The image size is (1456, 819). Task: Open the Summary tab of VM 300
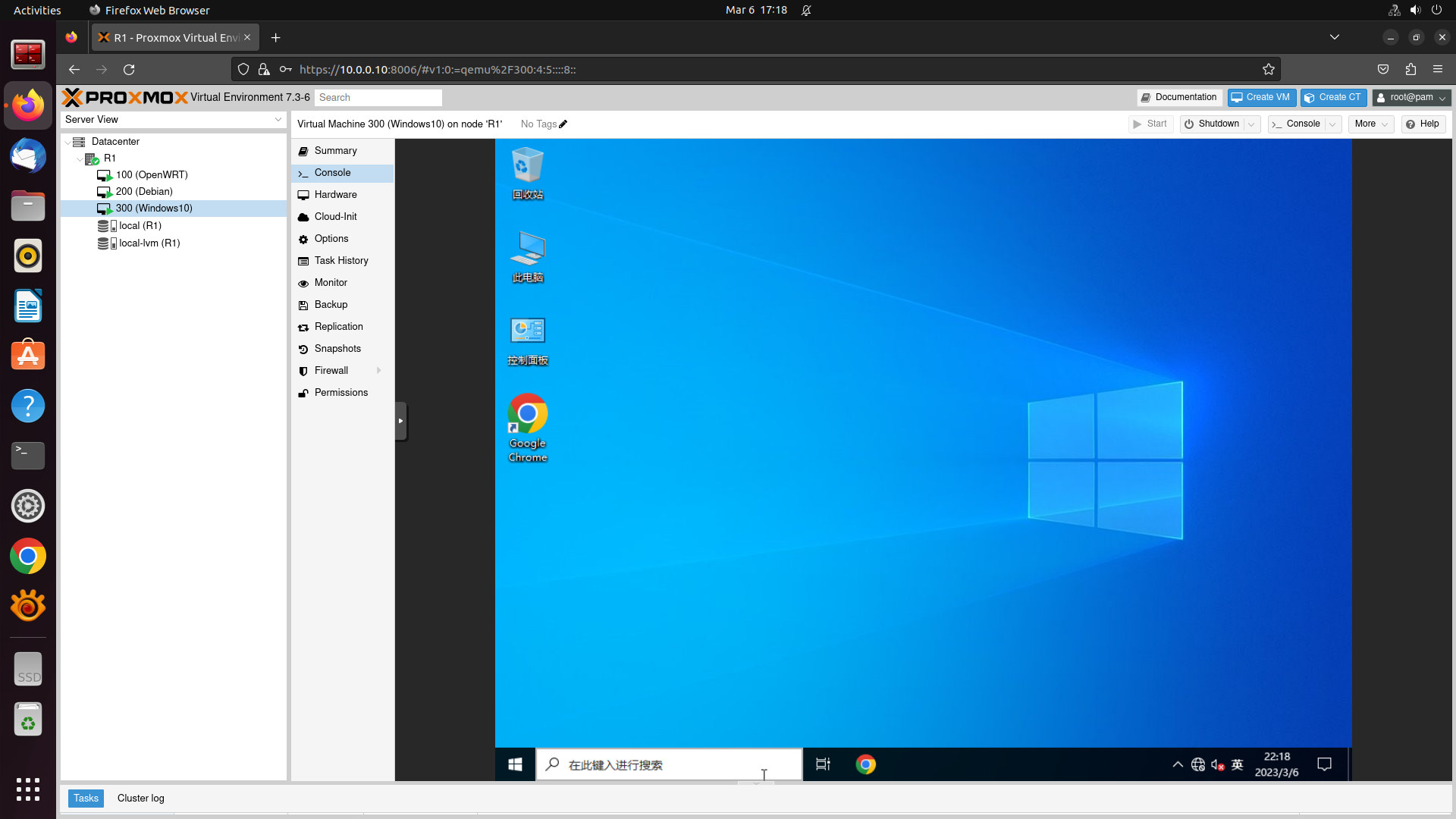click(x=342, y=151)
